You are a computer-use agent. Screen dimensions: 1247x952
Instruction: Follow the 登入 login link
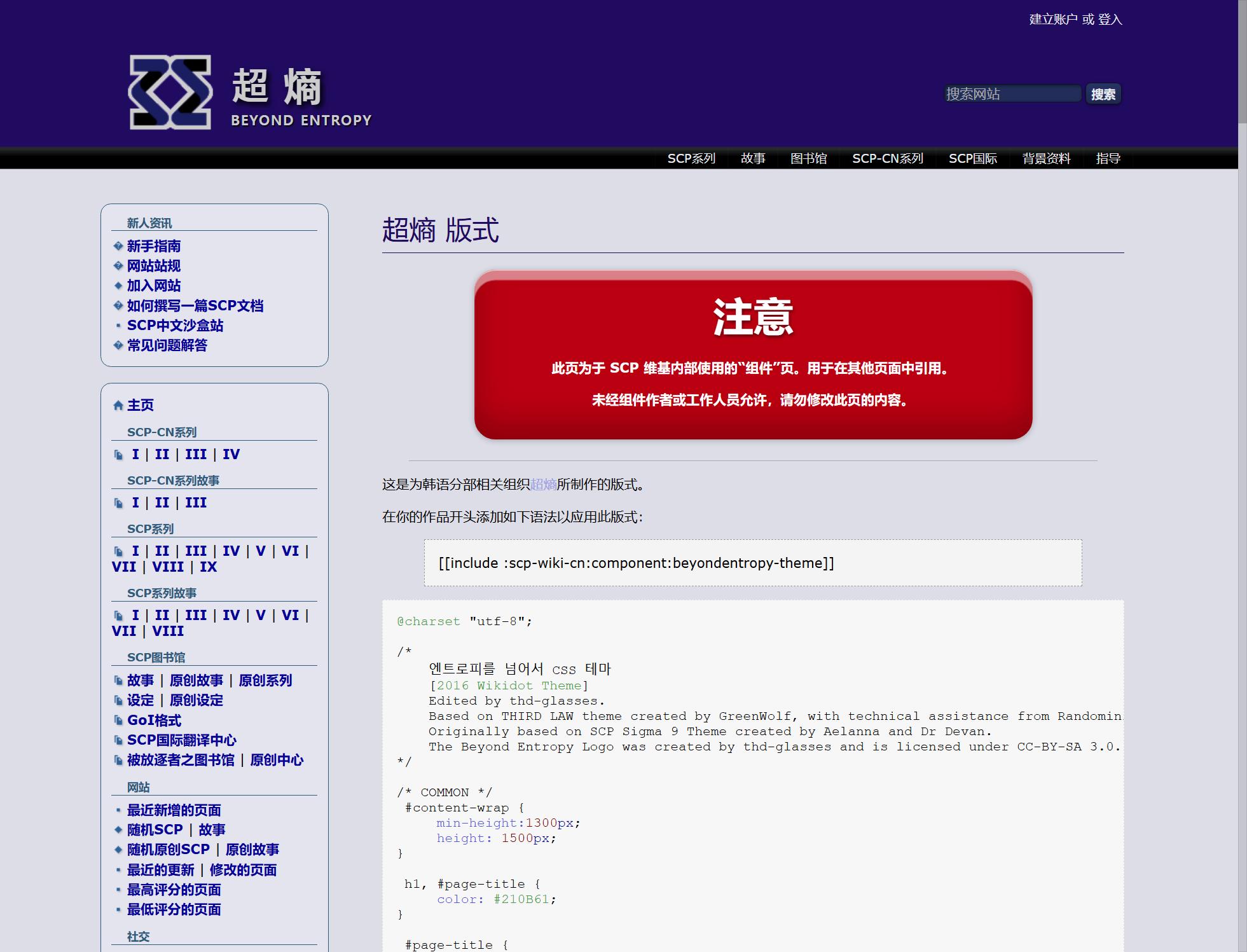click(1110, 20)
